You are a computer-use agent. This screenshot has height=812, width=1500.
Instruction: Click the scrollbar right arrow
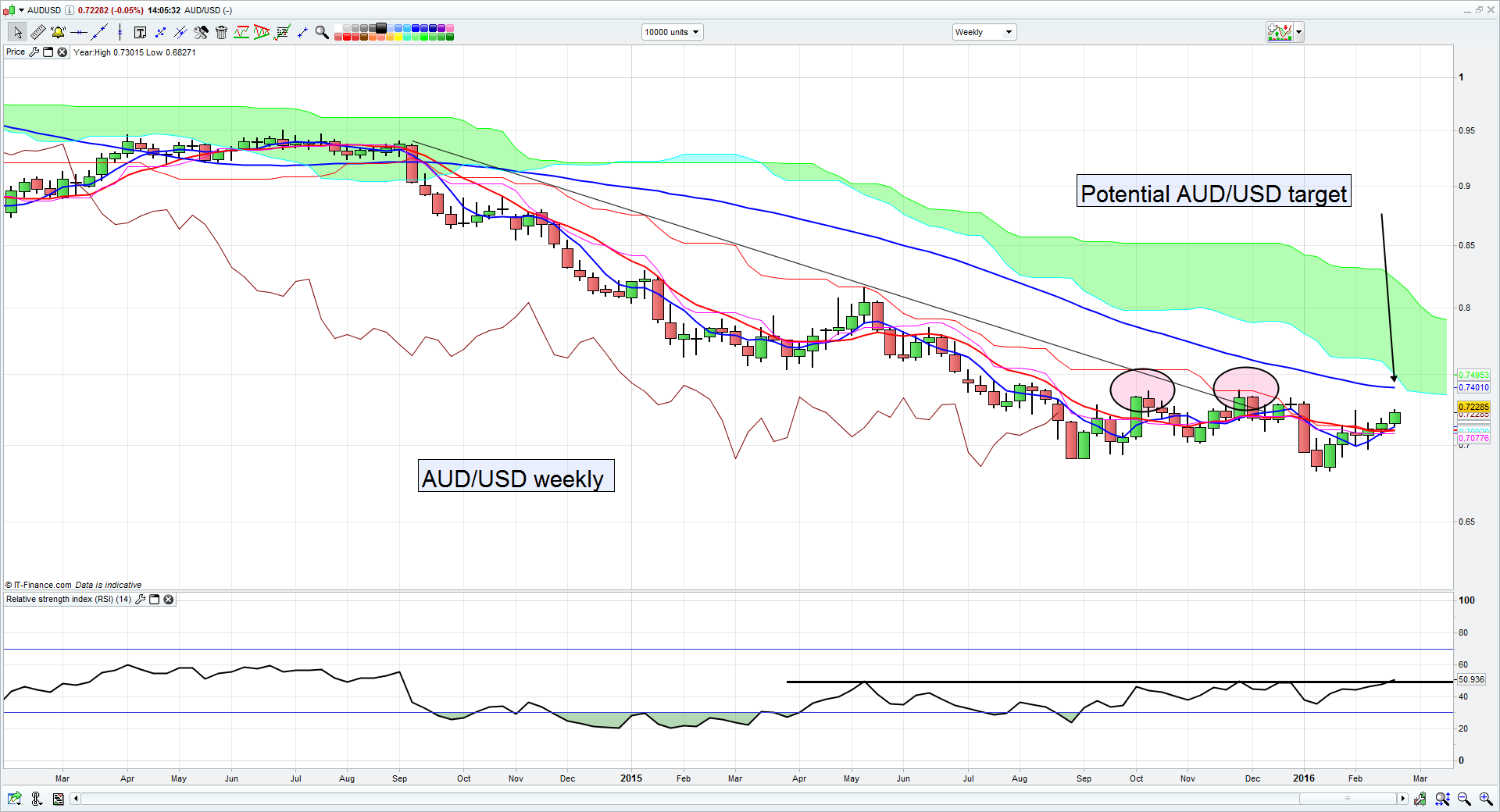(x=1402, y=799)
